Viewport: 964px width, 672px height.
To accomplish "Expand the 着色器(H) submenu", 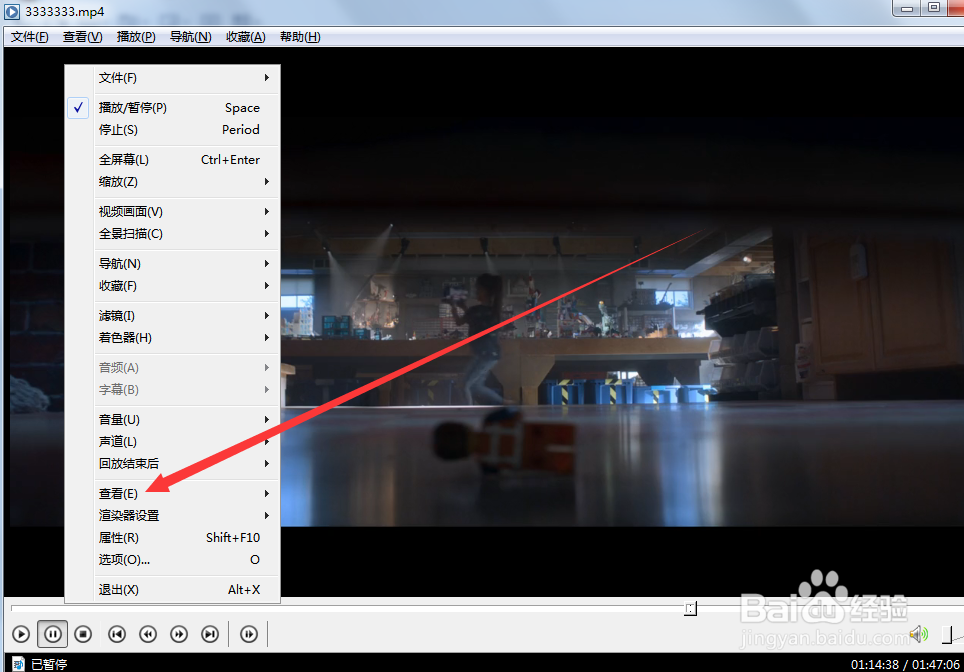I will coord(172,338).
